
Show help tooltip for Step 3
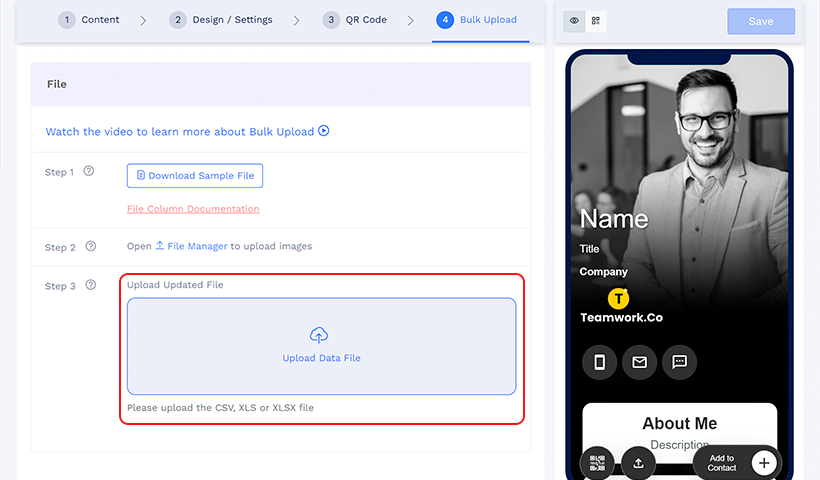click(x=90, y=284)
